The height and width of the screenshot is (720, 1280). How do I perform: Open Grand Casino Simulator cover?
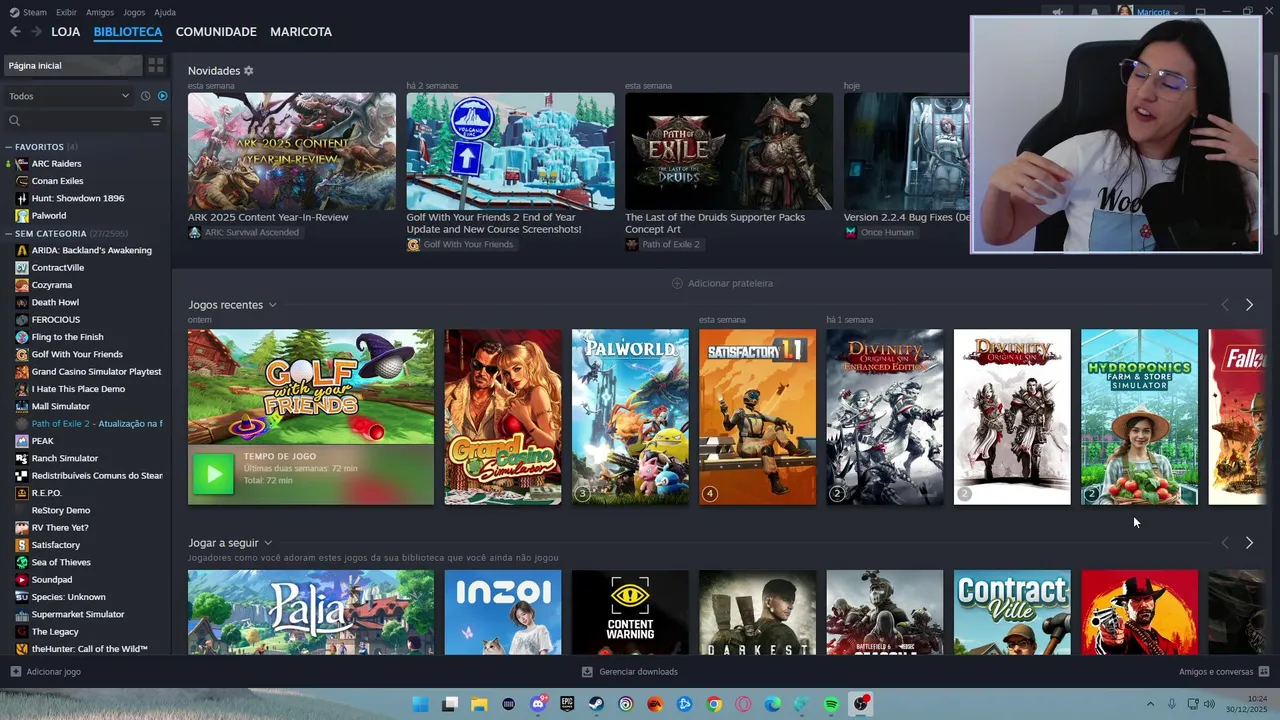click(x=503, y=417)
